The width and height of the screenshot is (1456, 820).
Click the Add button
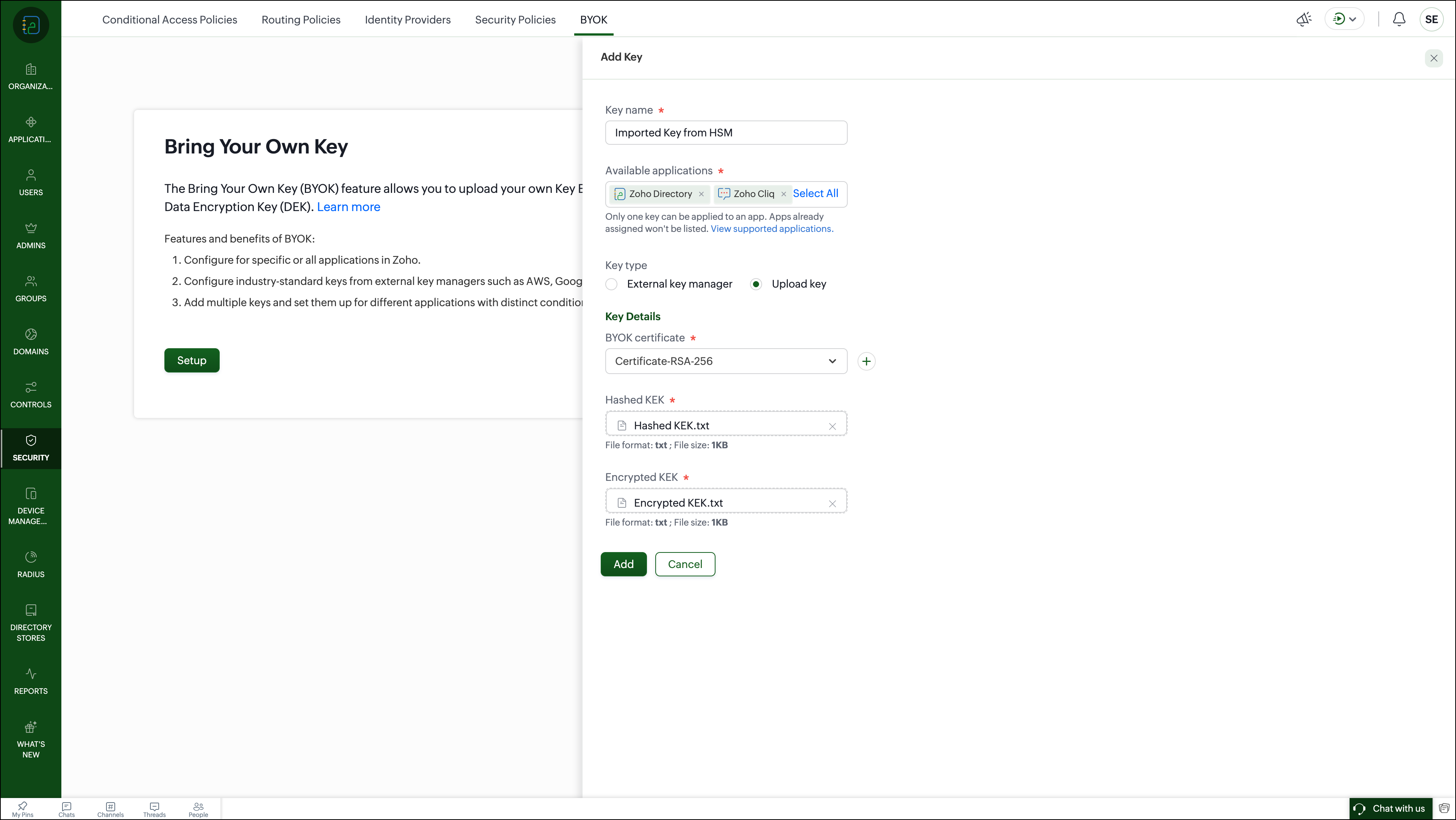pyautogui.click(x=623, y=564)
